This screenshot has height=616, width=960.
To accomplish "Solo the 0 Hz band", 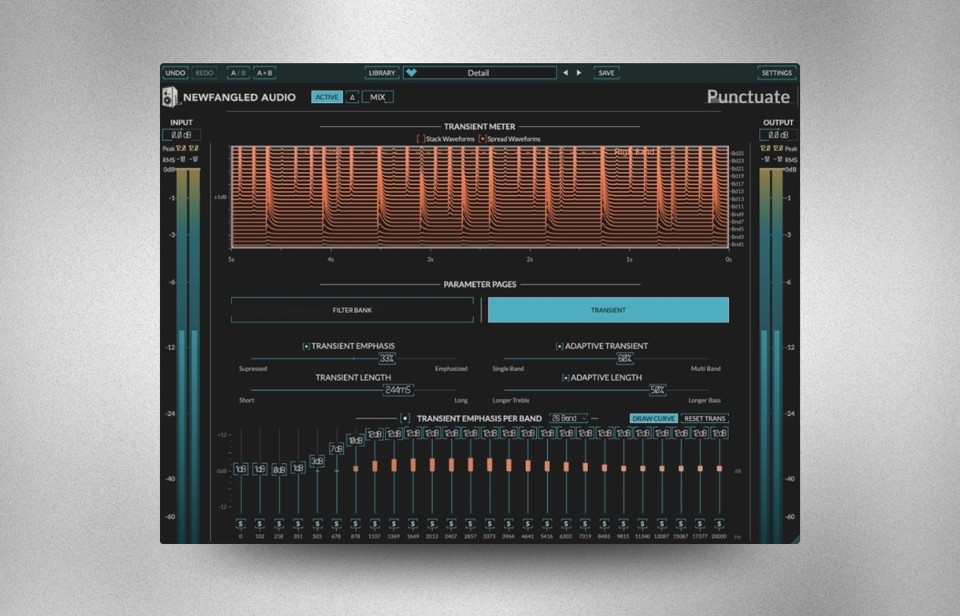I will tap(241, 524).
